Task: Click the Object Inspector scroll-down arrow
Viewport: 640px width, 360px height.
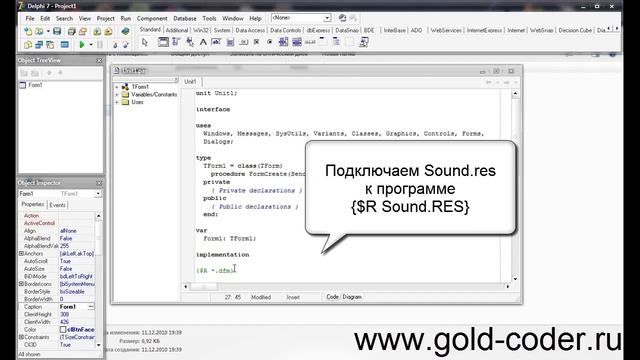Action: point(99,345)
